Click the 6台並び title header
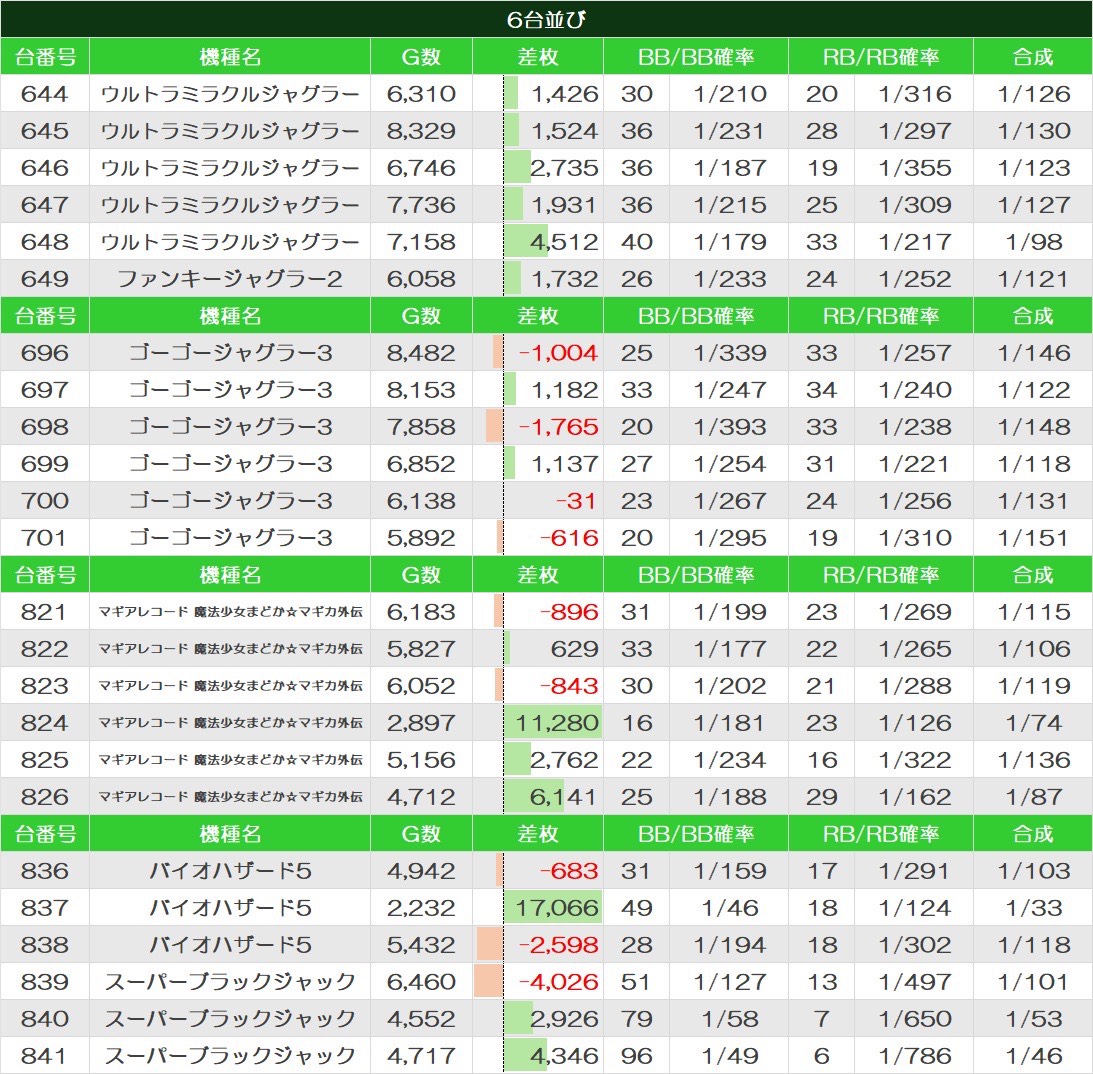The height and width of the screenshot is (1074, 1093). pyautogui.click(x=546, y=19)
